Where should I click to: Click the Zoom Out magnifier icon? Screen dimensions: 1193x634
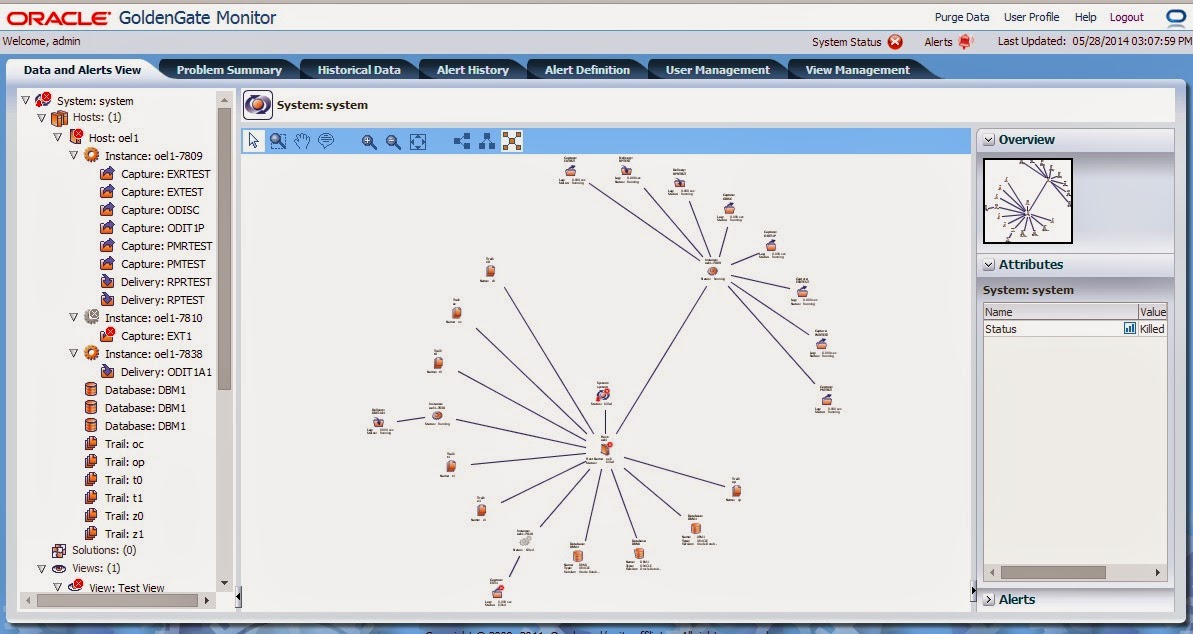coord(393,141)
